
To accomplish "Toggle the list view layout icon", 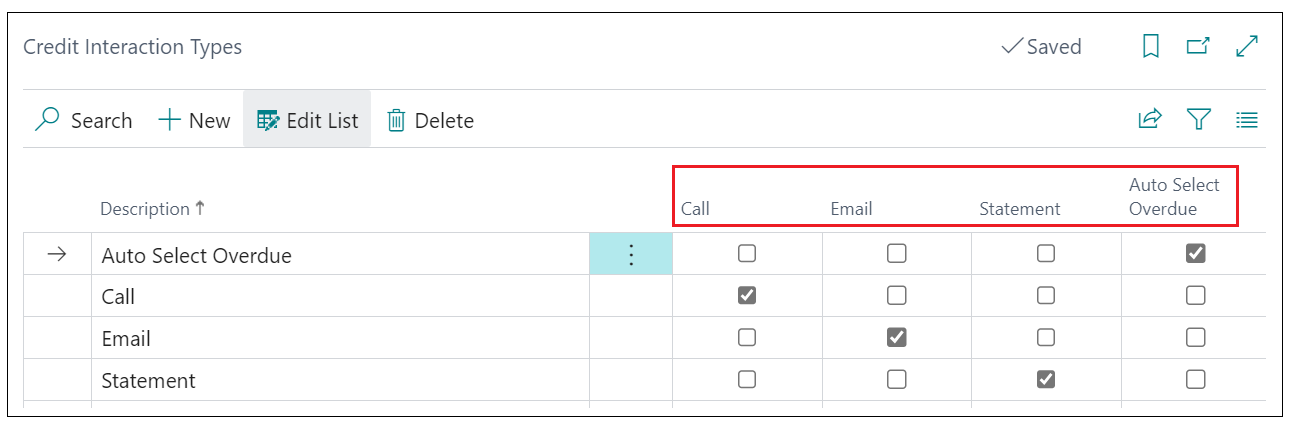I will coord(1246,120).
